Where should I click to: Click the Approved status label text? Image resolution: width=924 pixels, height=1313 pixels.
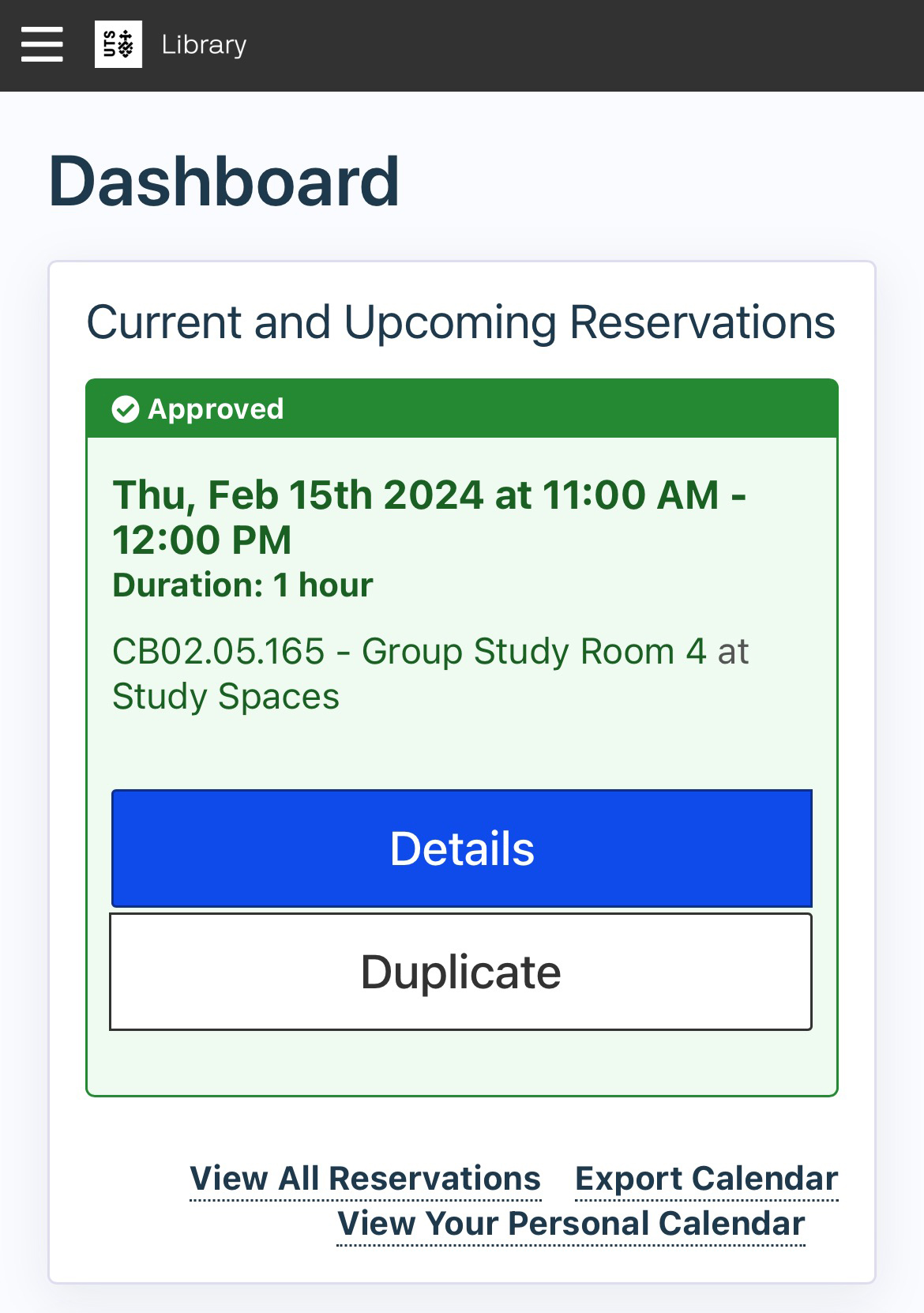[x=216, y=409]
